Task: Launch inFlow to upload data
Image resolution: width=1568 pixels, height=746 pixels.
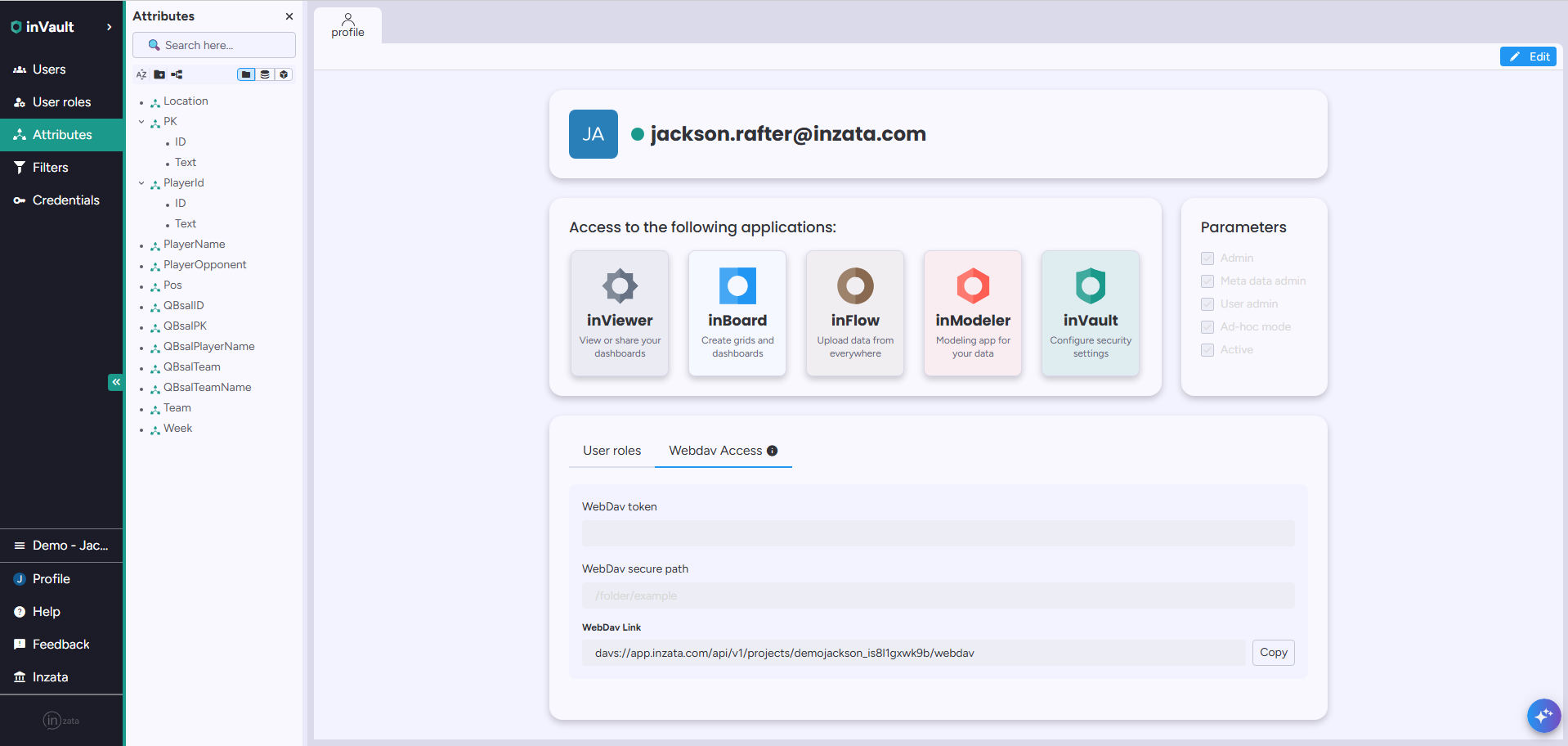Action: click(854, 313)
